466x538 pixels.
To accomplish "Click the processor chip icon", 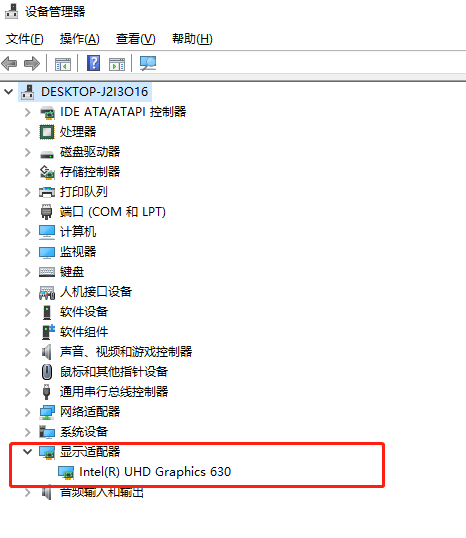I will click(47, 132).
